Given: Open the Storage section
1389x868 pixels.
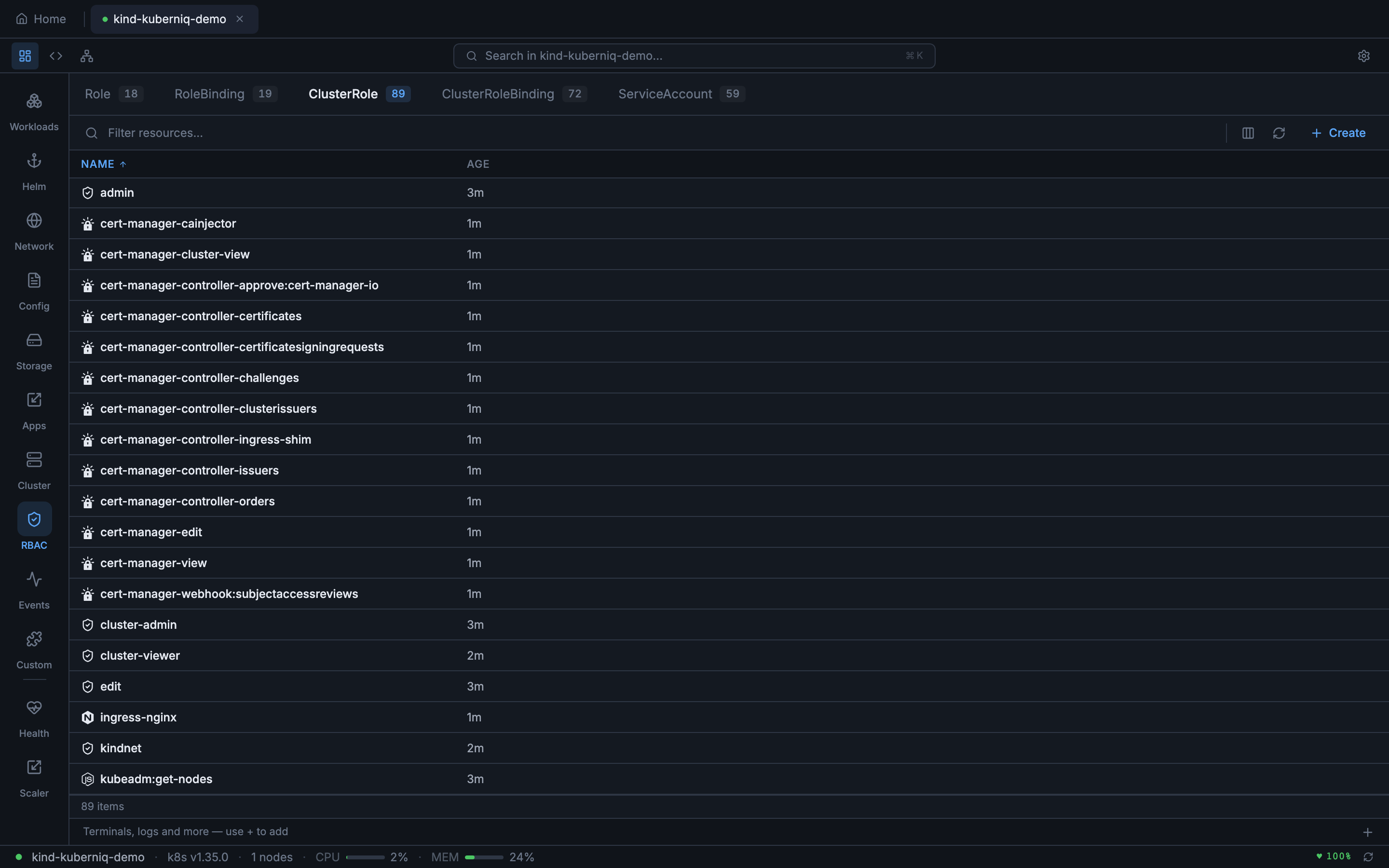Looking at the screenshot, I should (x=34, y=352).
